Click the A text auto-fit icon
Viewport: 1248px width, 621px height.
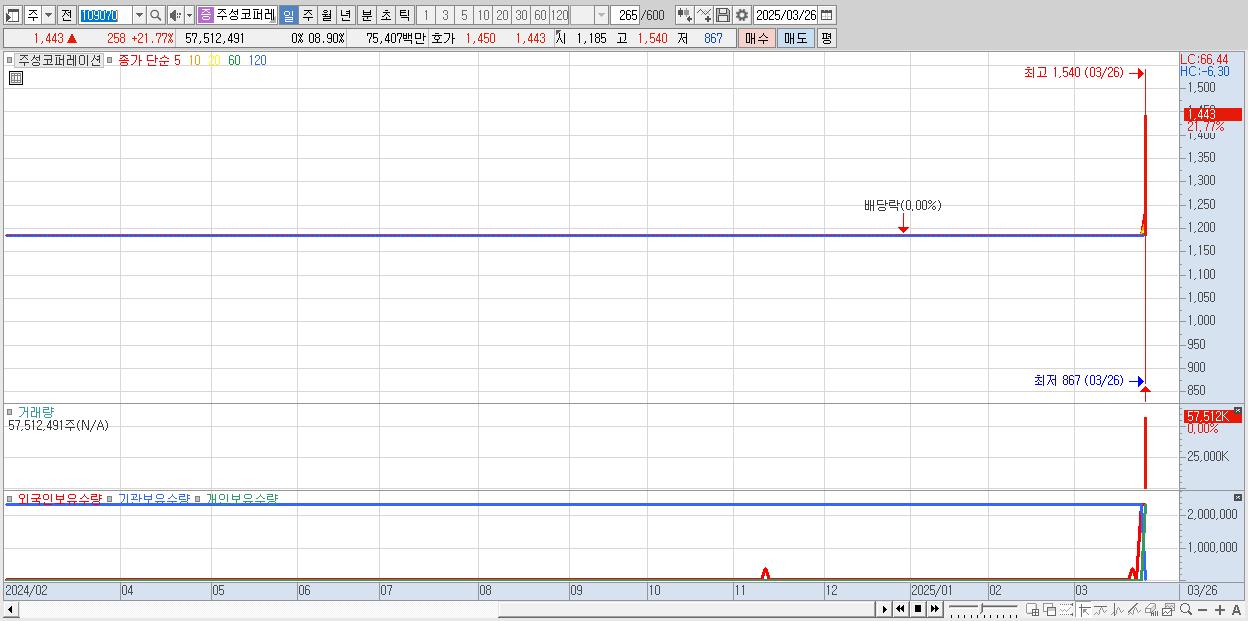1236,609
